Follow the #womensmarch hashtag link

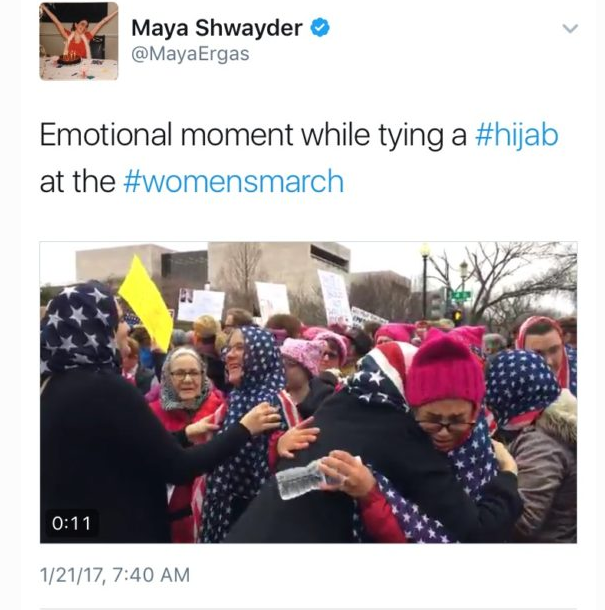234,182
